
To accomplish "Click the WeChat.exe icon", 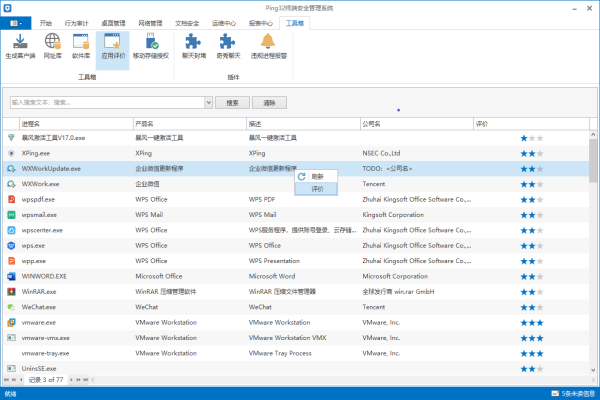I will (11, 307).
